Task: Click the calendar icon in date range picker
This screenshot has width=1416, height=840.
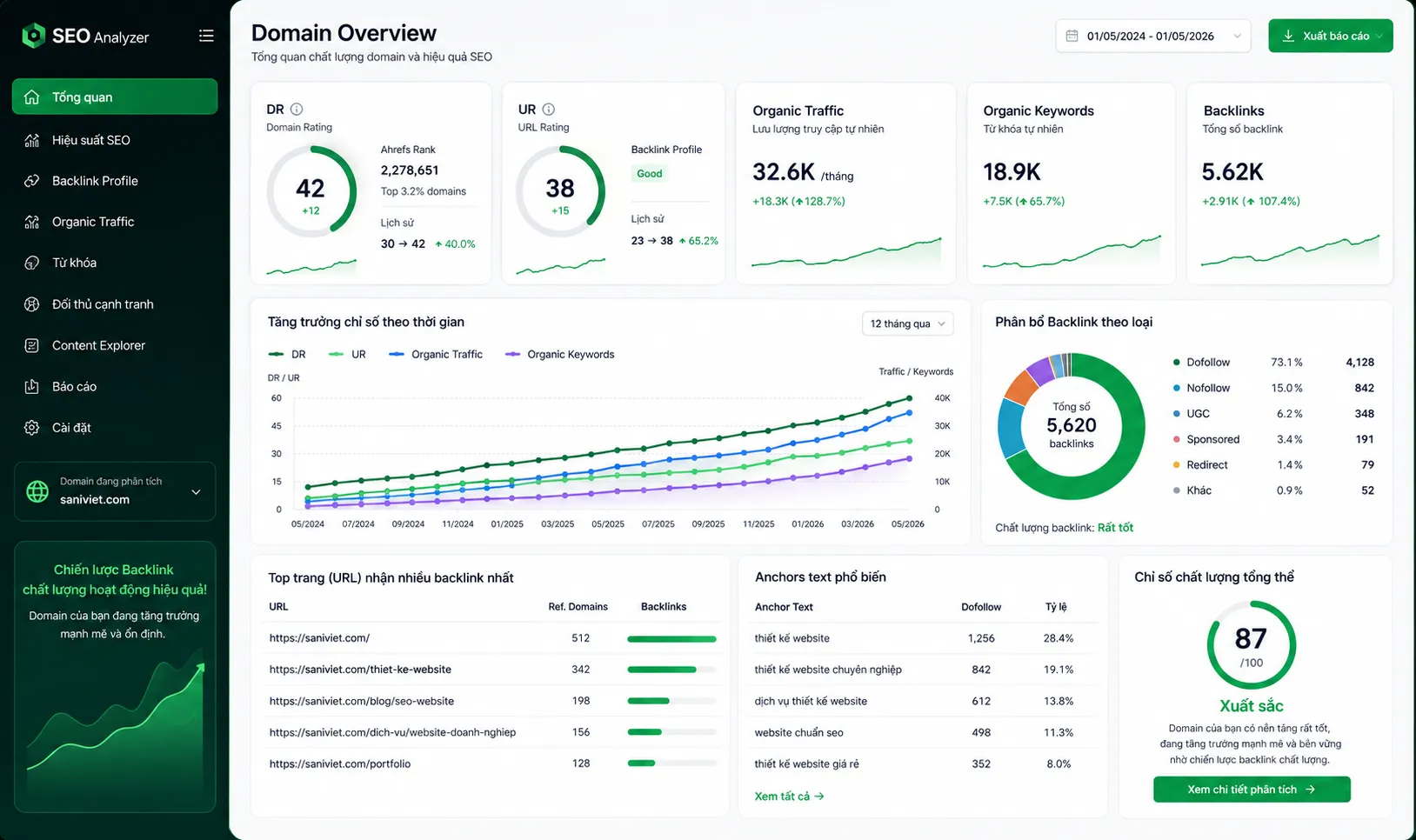Action: (x=1072, y=36)
